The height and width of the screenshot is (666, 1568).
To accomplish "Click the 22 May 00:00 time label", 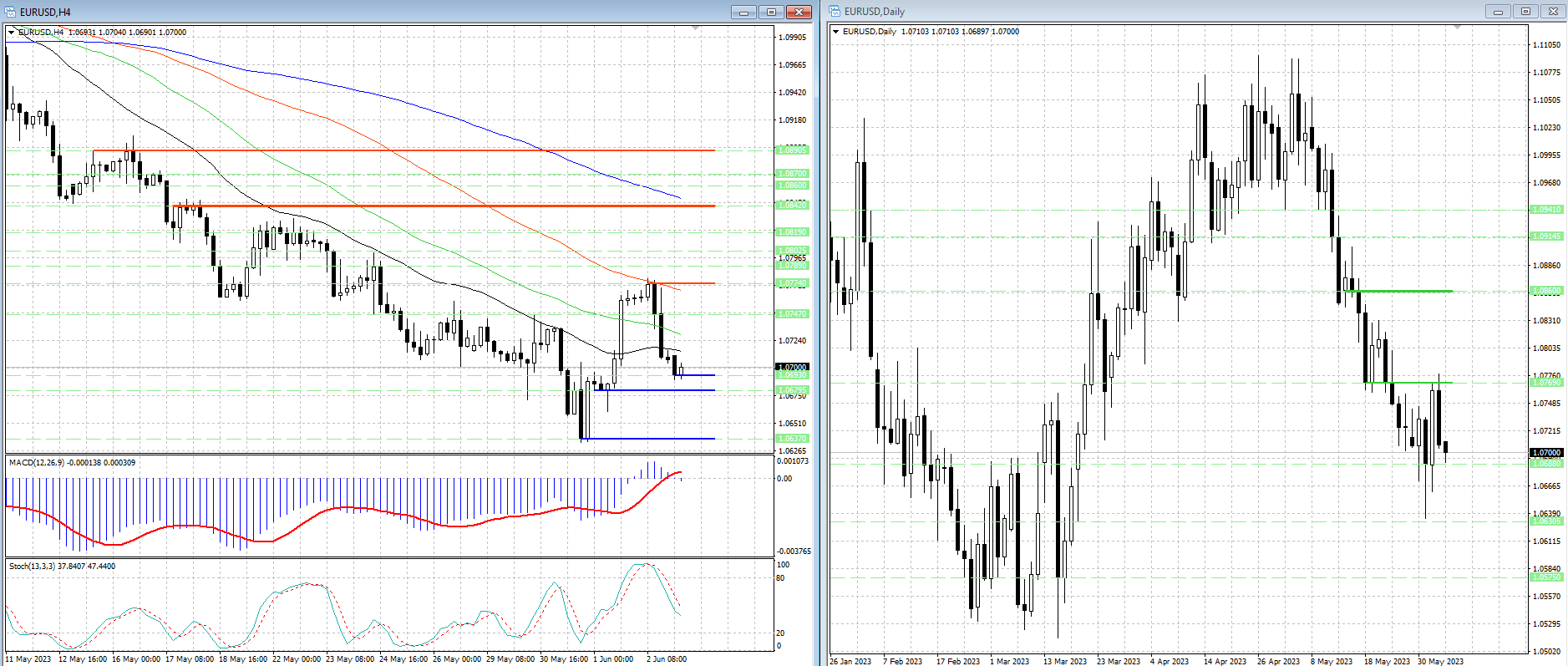I will (x=297, y=659).
